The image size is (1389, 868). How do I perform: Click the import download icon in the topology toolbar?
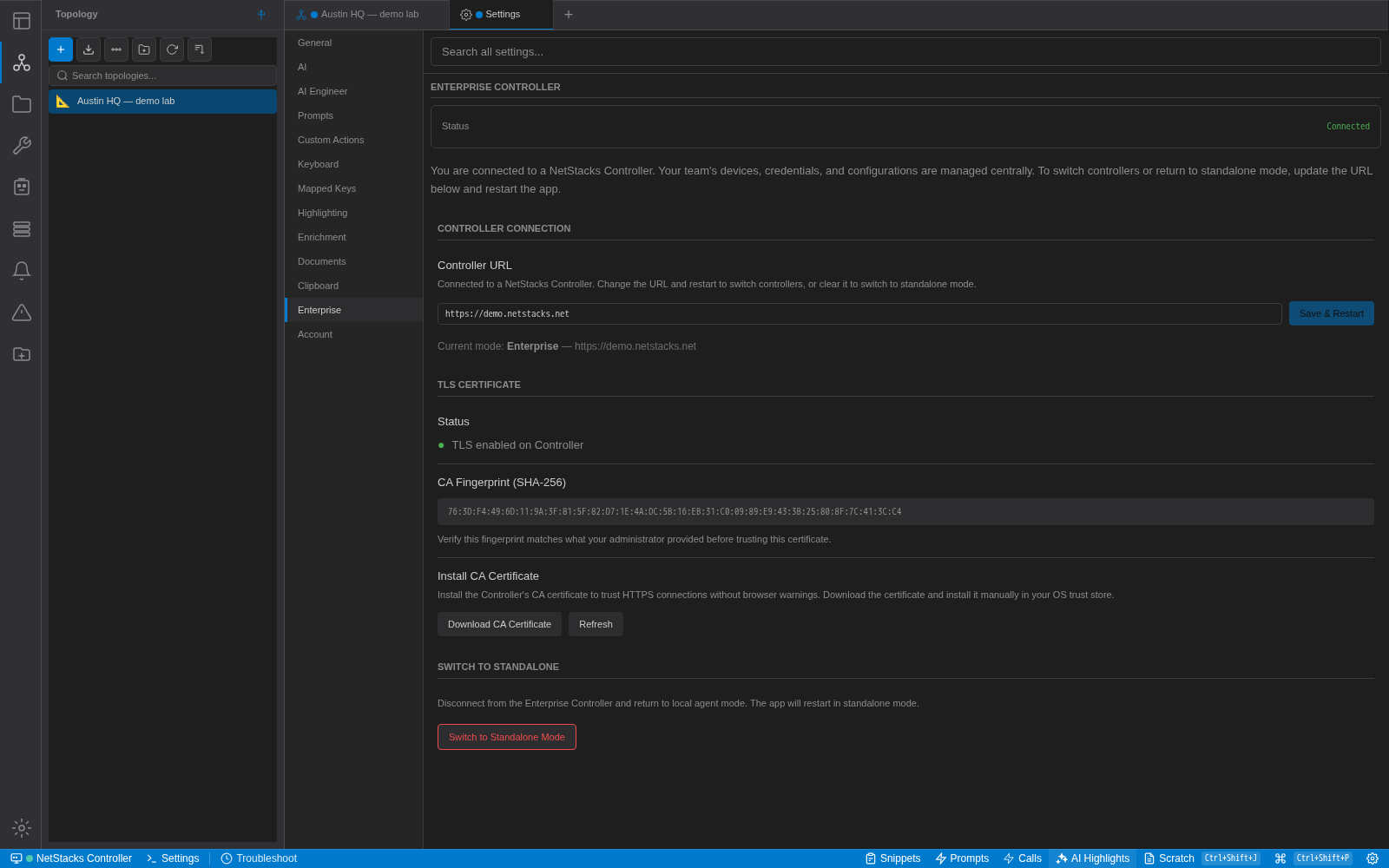click(x=89, y=49)
